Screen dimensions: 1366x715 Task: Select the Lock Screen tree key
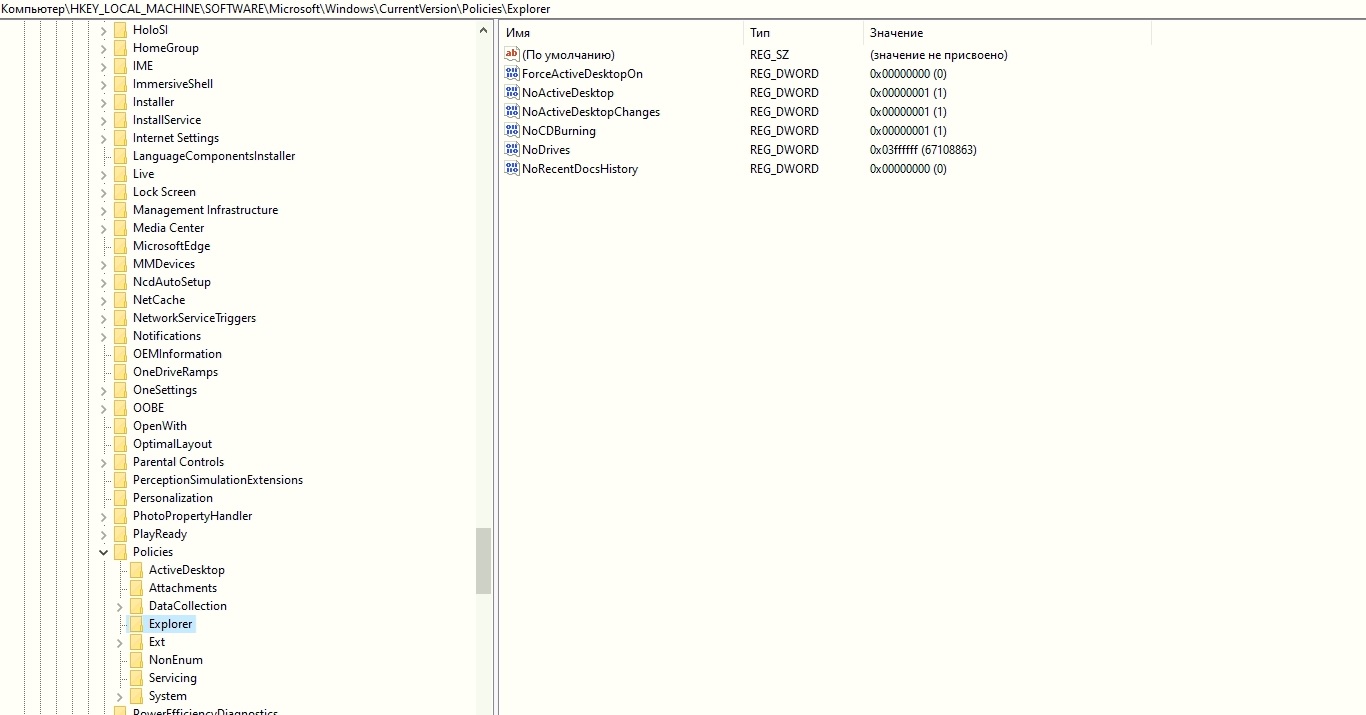[164, 192]
